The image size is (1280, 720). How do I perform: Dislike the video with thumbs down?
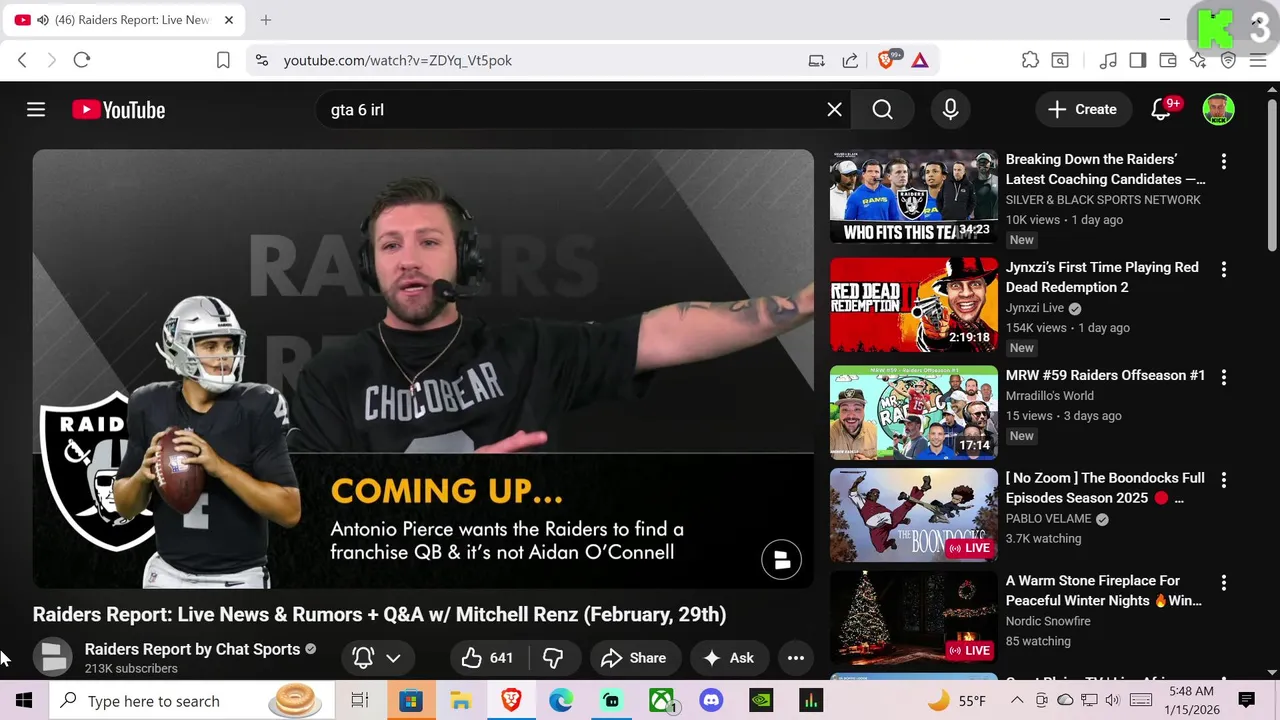pos(553,658)
